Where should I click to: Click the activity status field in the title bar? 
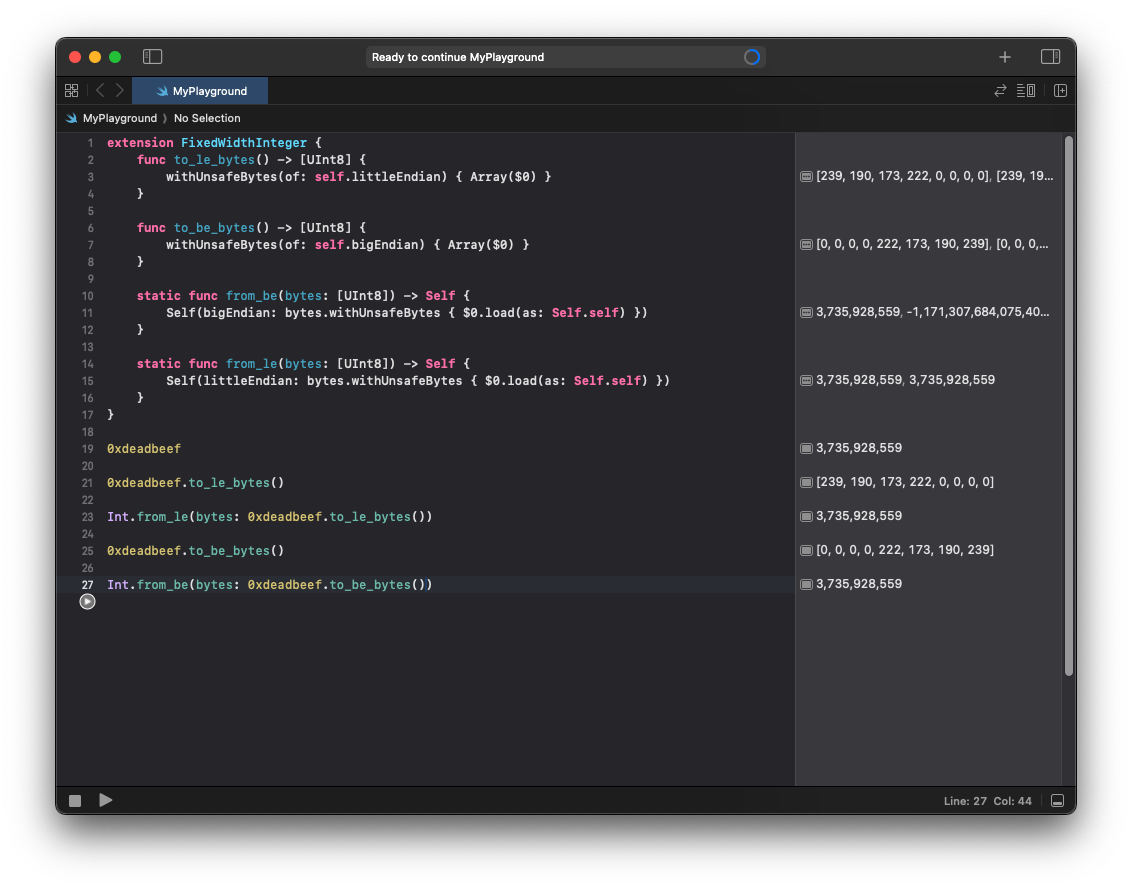pyautogui.click(x=565, y=57)
